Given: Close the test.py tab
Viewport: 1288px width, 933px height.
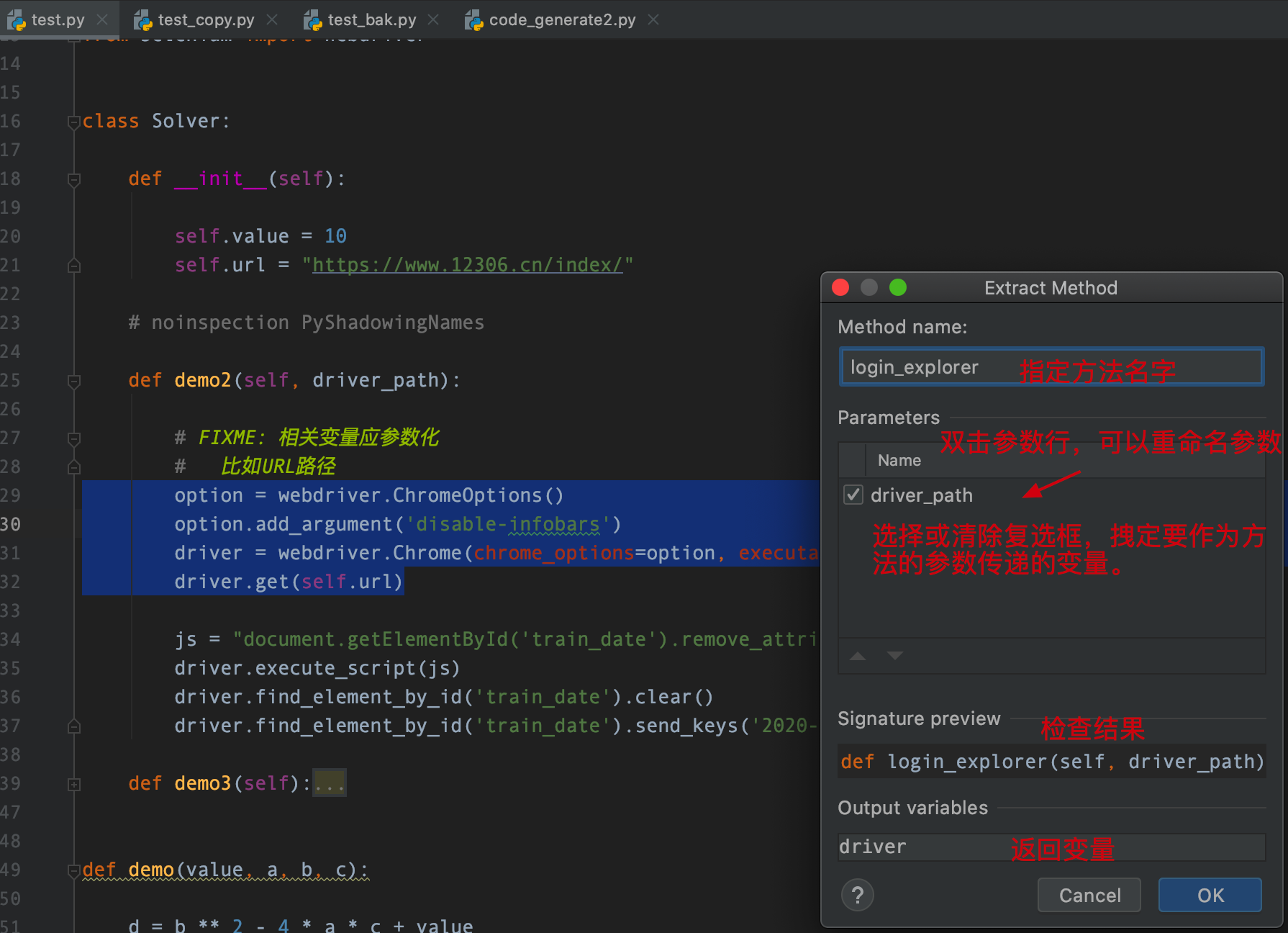Looking at the screenshot, I should click(x=103, y=19).
